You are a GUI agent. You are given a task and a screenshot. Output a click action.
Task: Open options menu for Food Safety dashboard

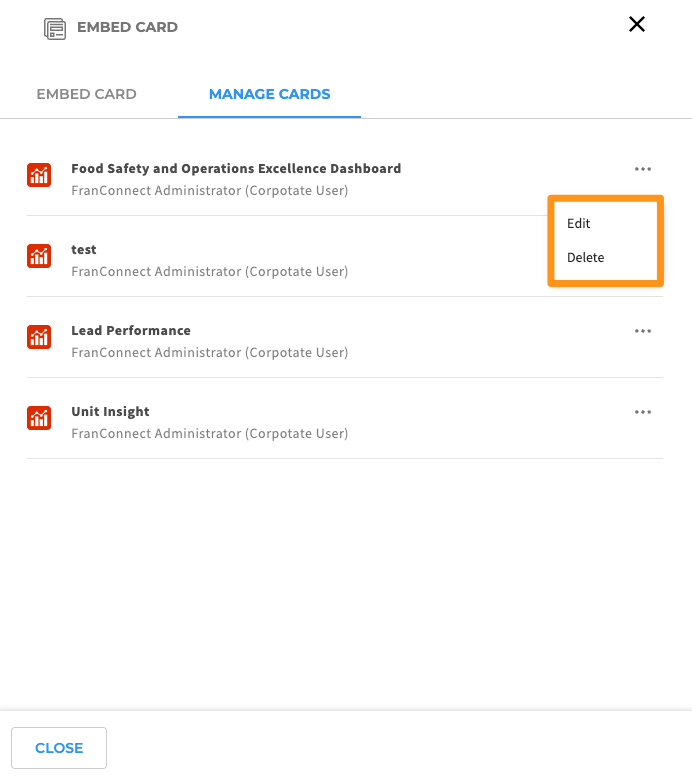(x=643, y=169)
